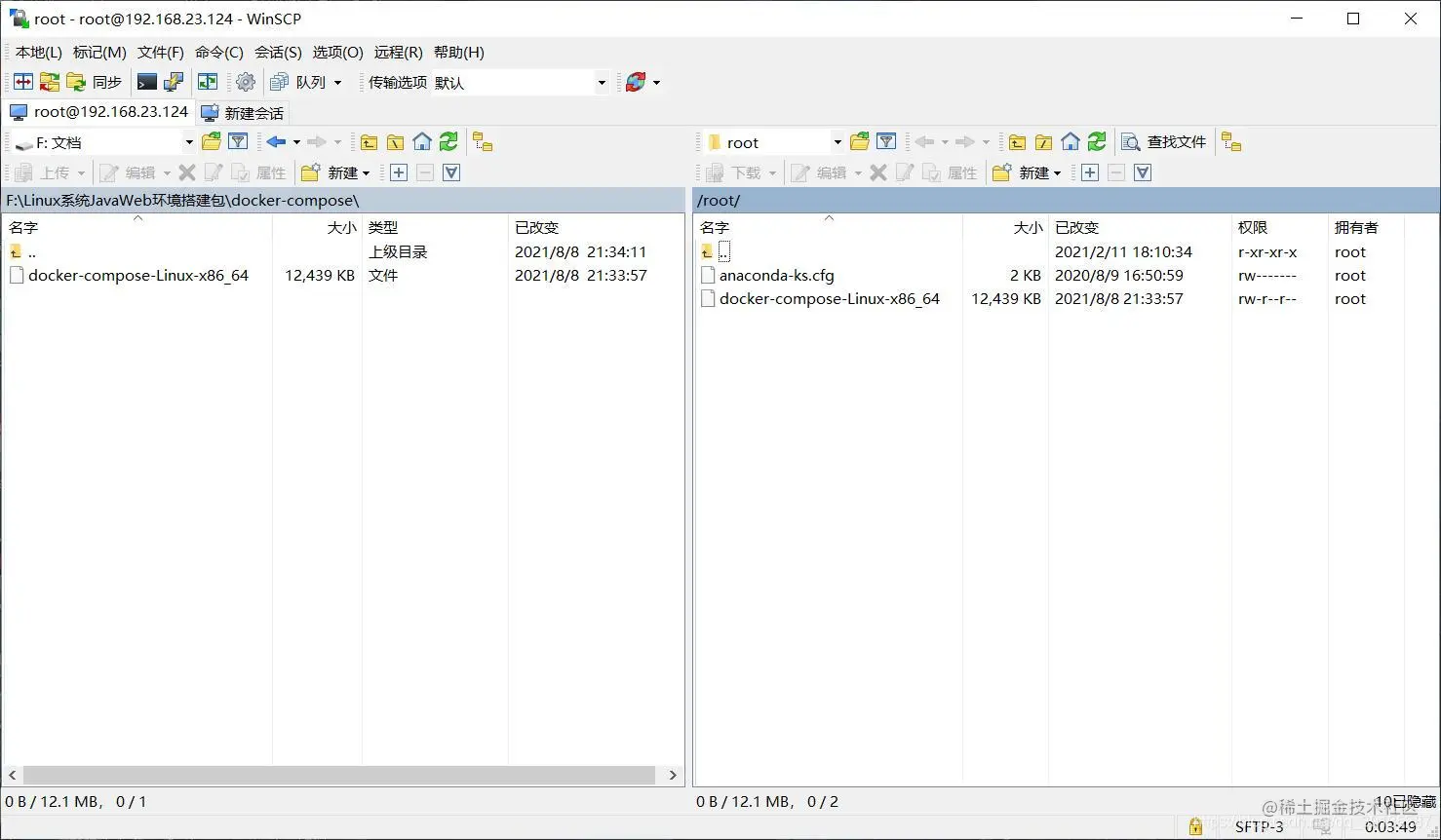The width and height of the screenshot is (1441, 840).
Task: Open the 远程(R) menu
Action: coord(399,52)
